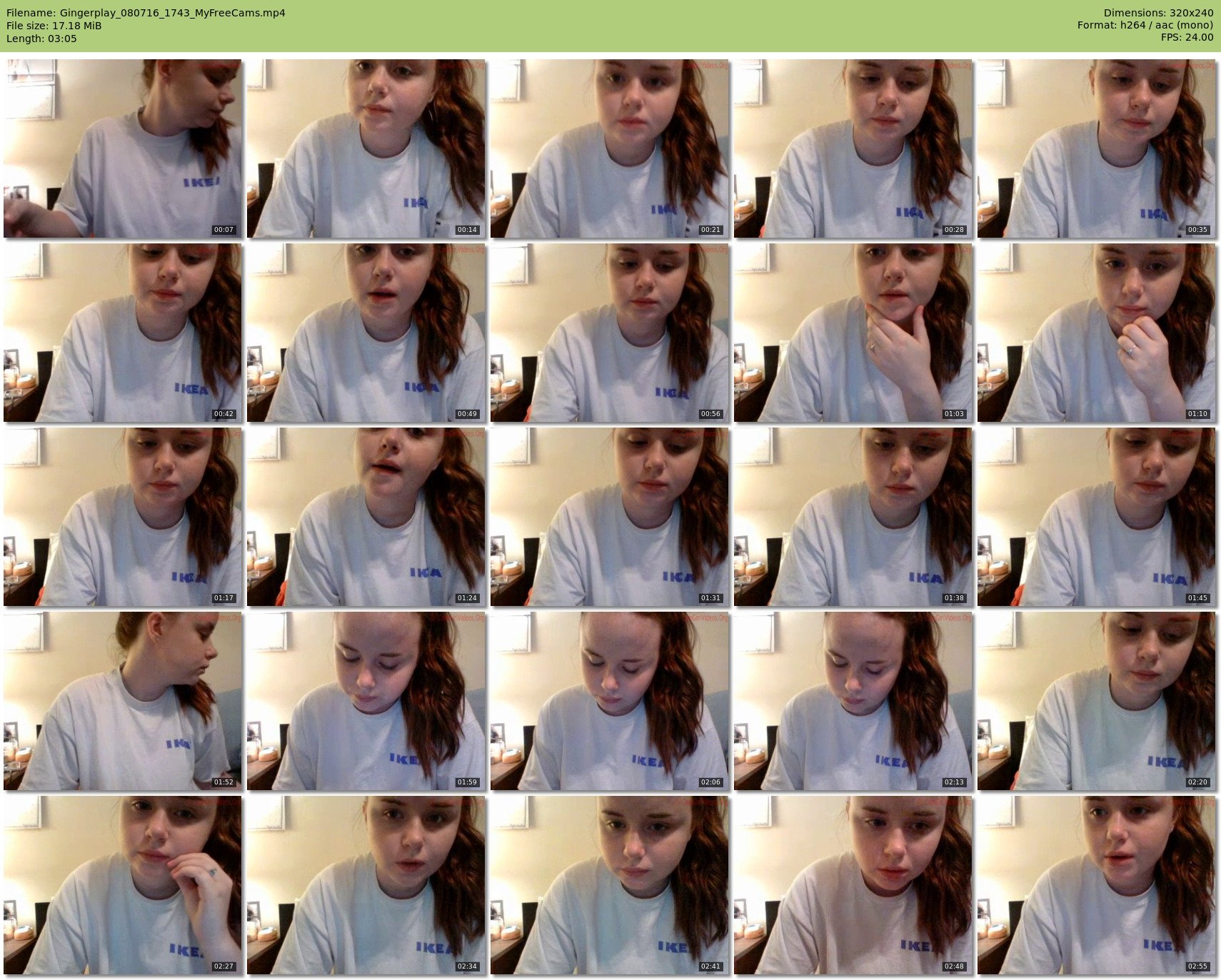
Task: Select the 01:31 video frame
Action: [x=610, y=517]
